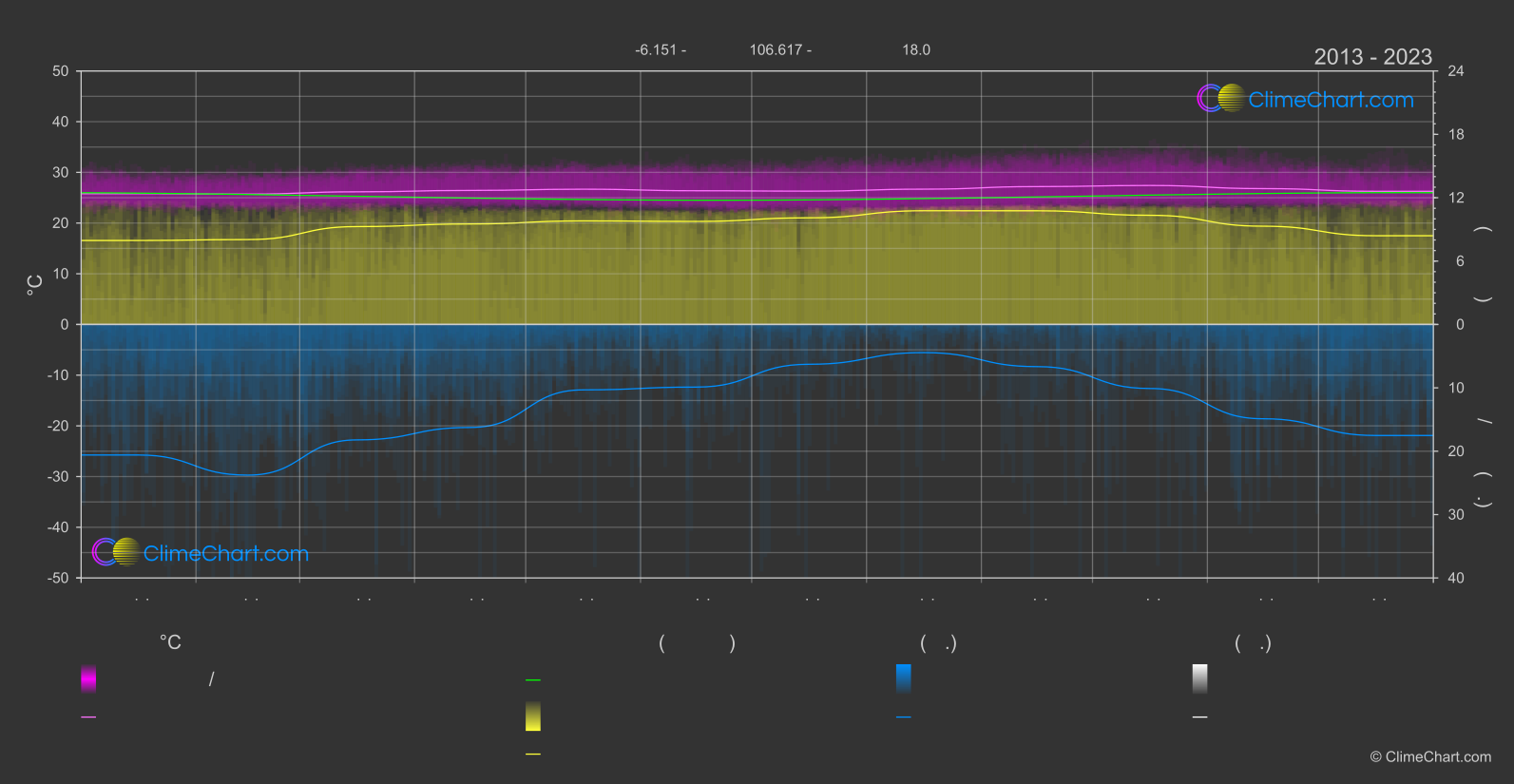Click the °C label on left axis
Screen dimensions: 1514x784
[35, 285]
